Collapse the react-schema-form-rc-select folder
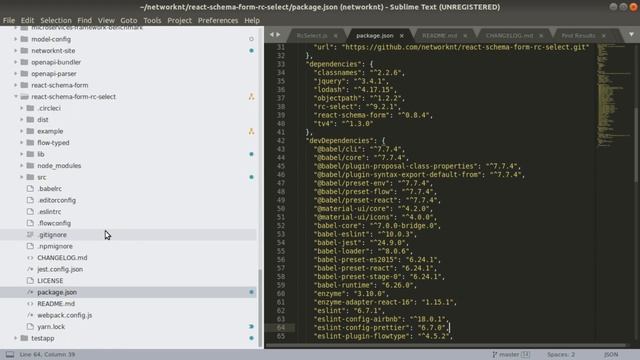640x360 pixels. pyautogui.click(x=16, y=97)
